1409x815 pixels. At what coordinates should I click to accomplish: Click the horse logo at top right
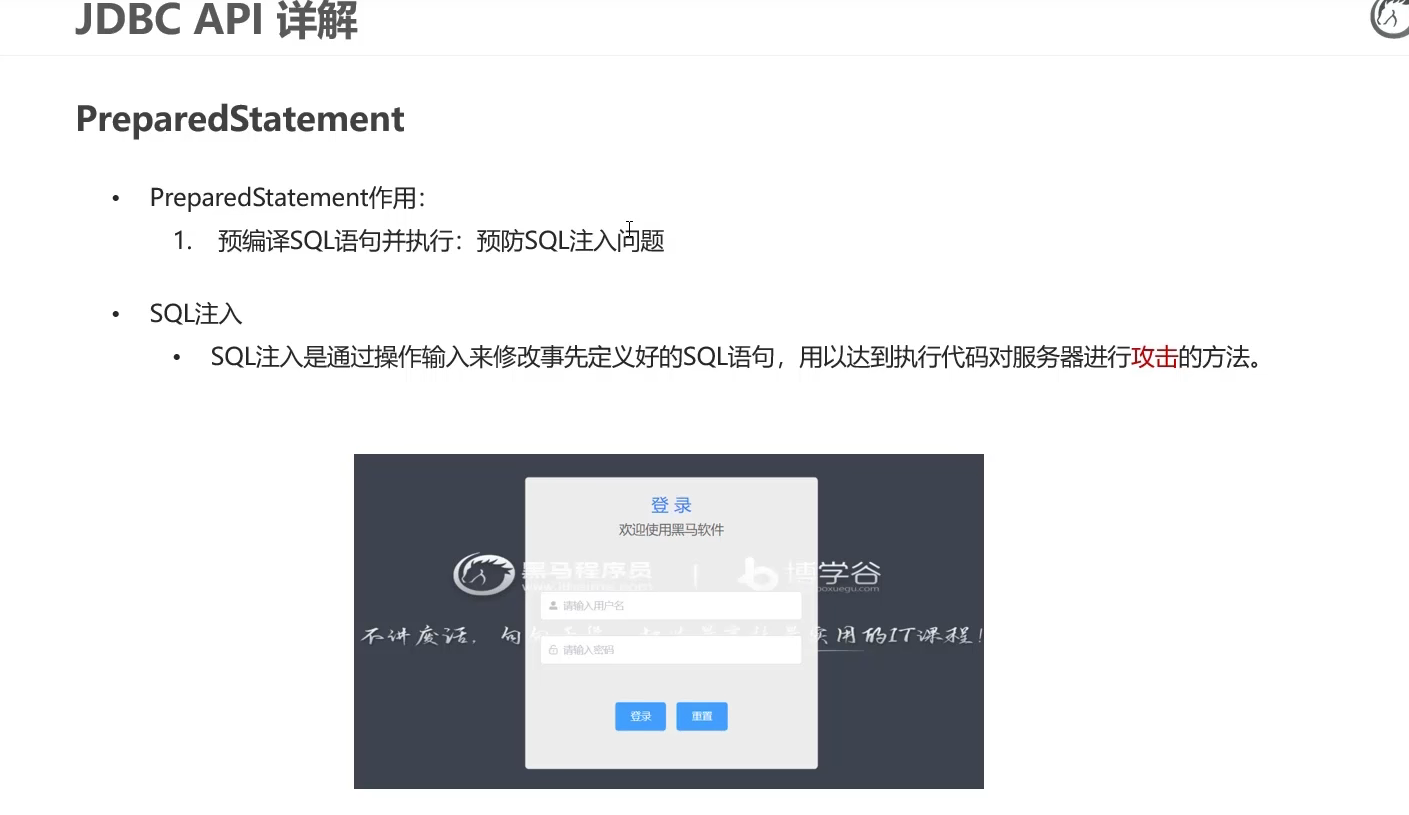tap(1390, 18)
